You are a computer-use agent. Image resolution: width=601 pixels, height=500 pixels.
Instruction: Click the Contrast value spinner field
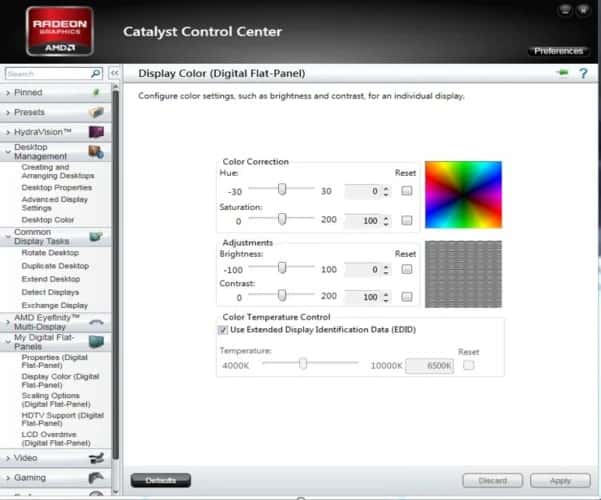tap(367, 297)
